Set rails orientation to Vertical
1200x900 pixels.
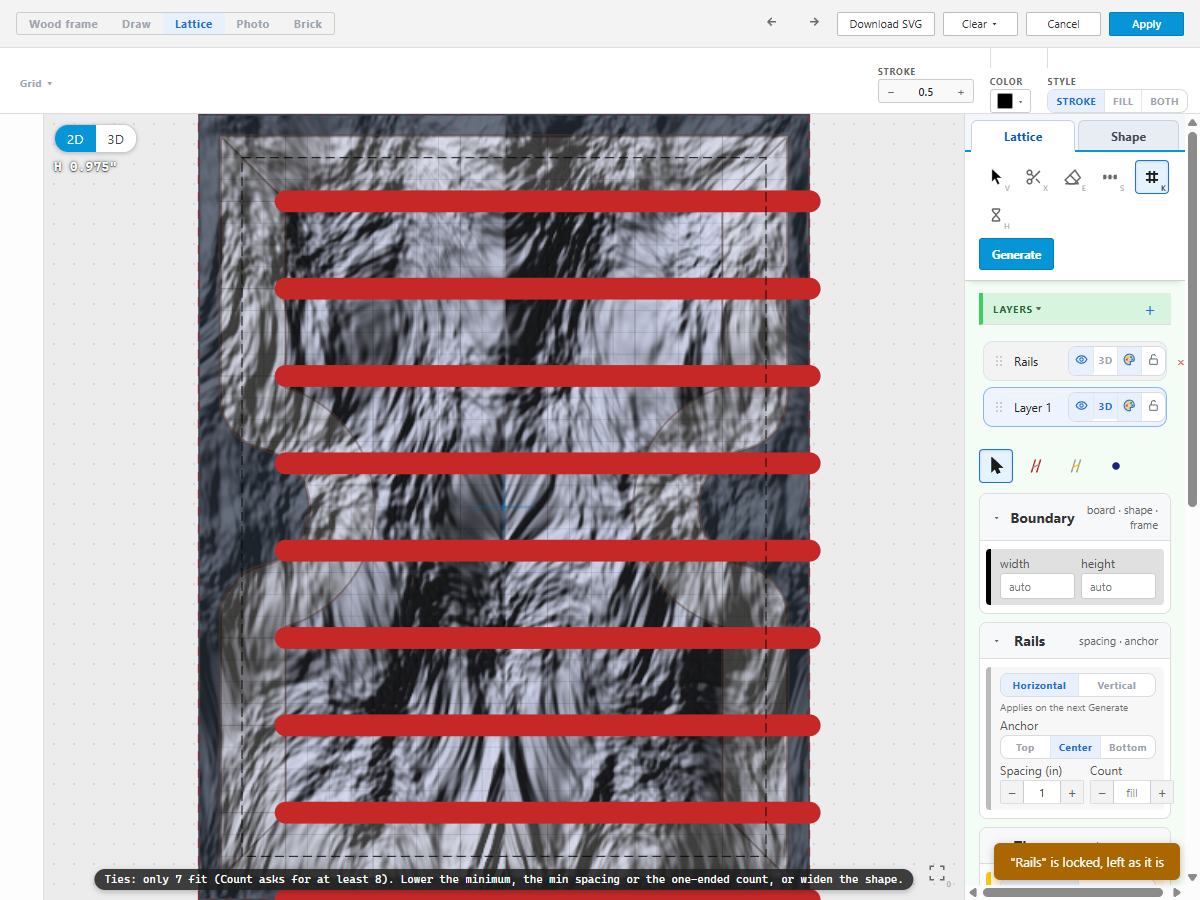(1116, 685)
